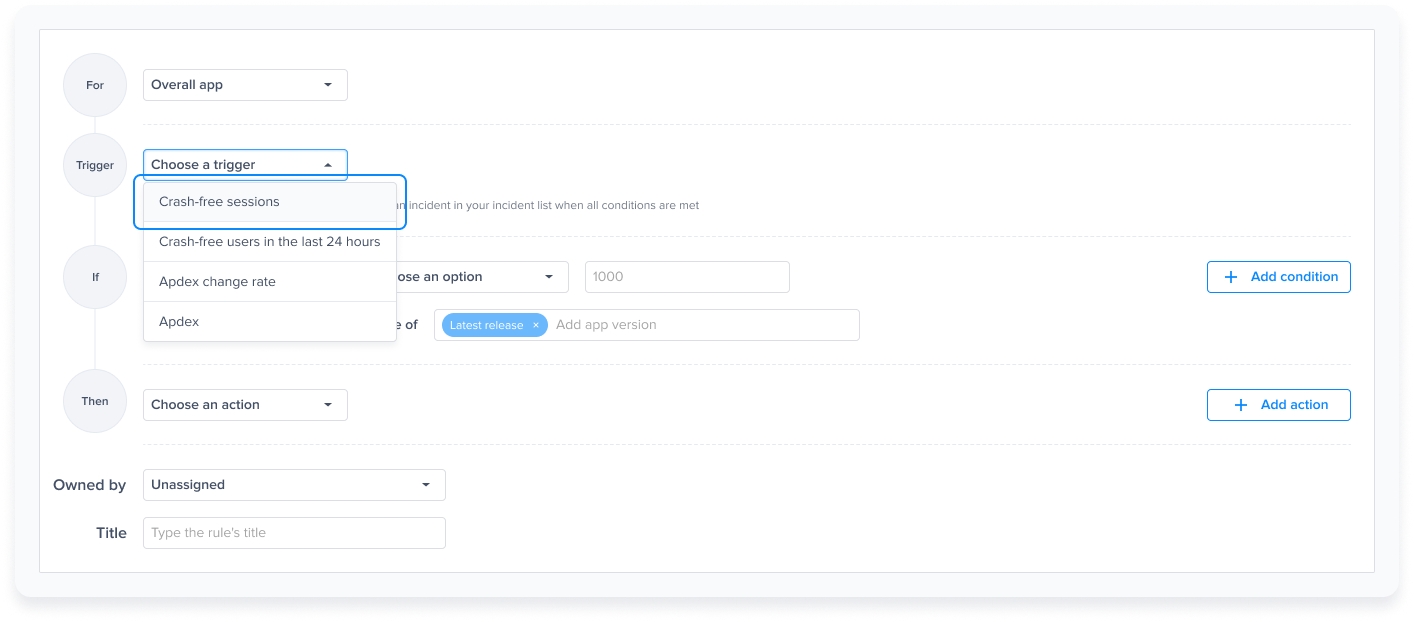The image size is (1414, 622).
Task: Choose Crash-free users in the last 24 hours
Action: point(270,242)
